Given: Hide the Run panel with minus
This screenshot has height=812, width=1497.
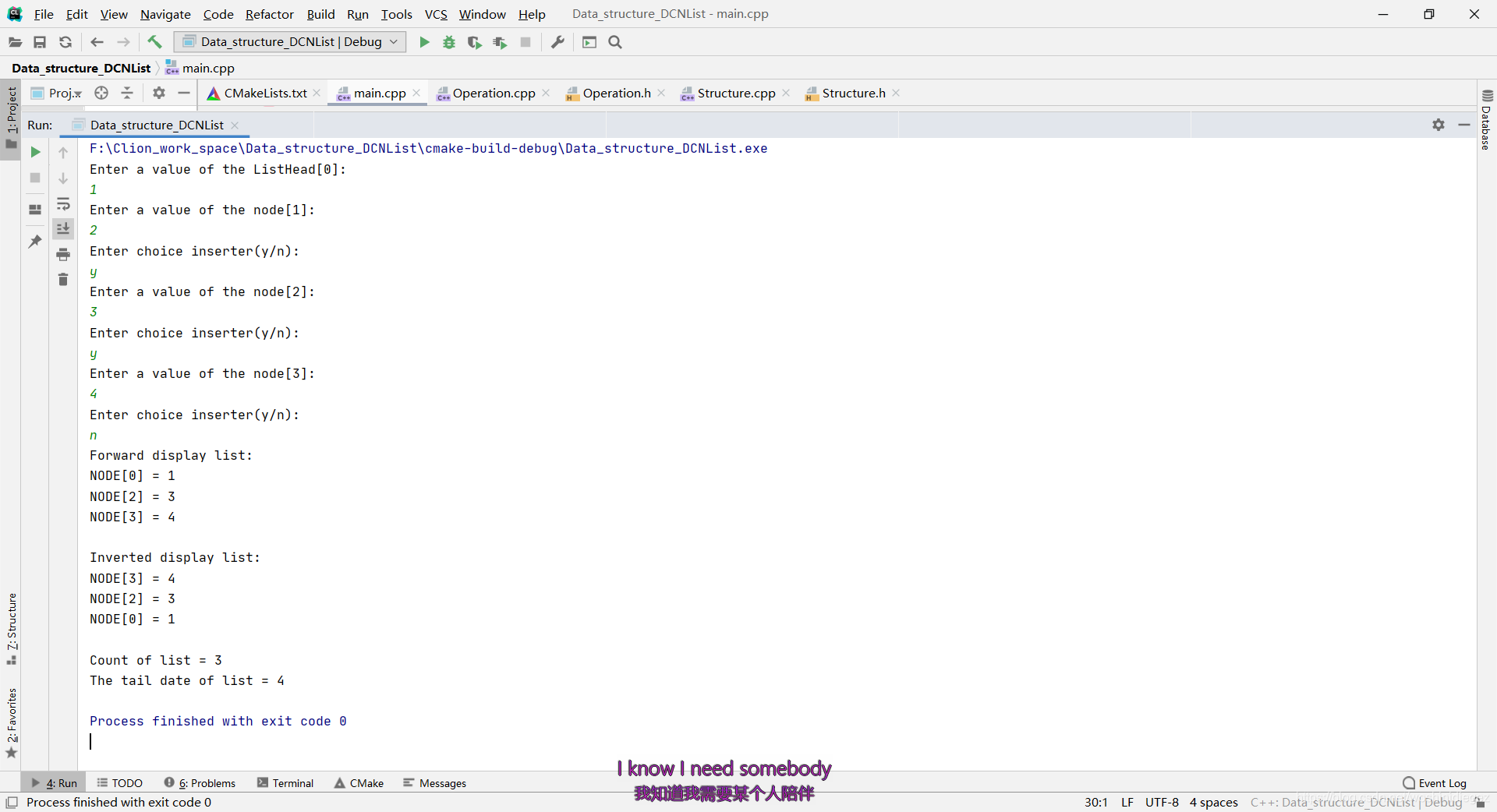Looking at the screenshot, I should coord(1464,125).
